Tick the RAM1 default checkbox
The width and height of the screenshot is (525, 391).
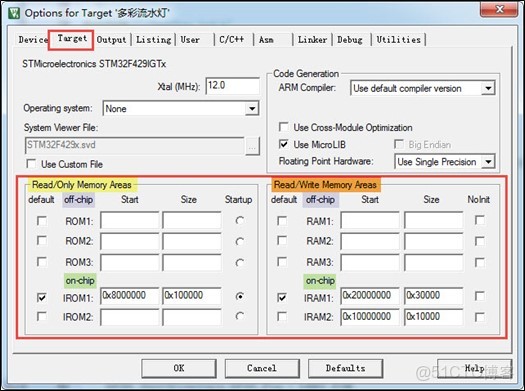coord(282,221)
